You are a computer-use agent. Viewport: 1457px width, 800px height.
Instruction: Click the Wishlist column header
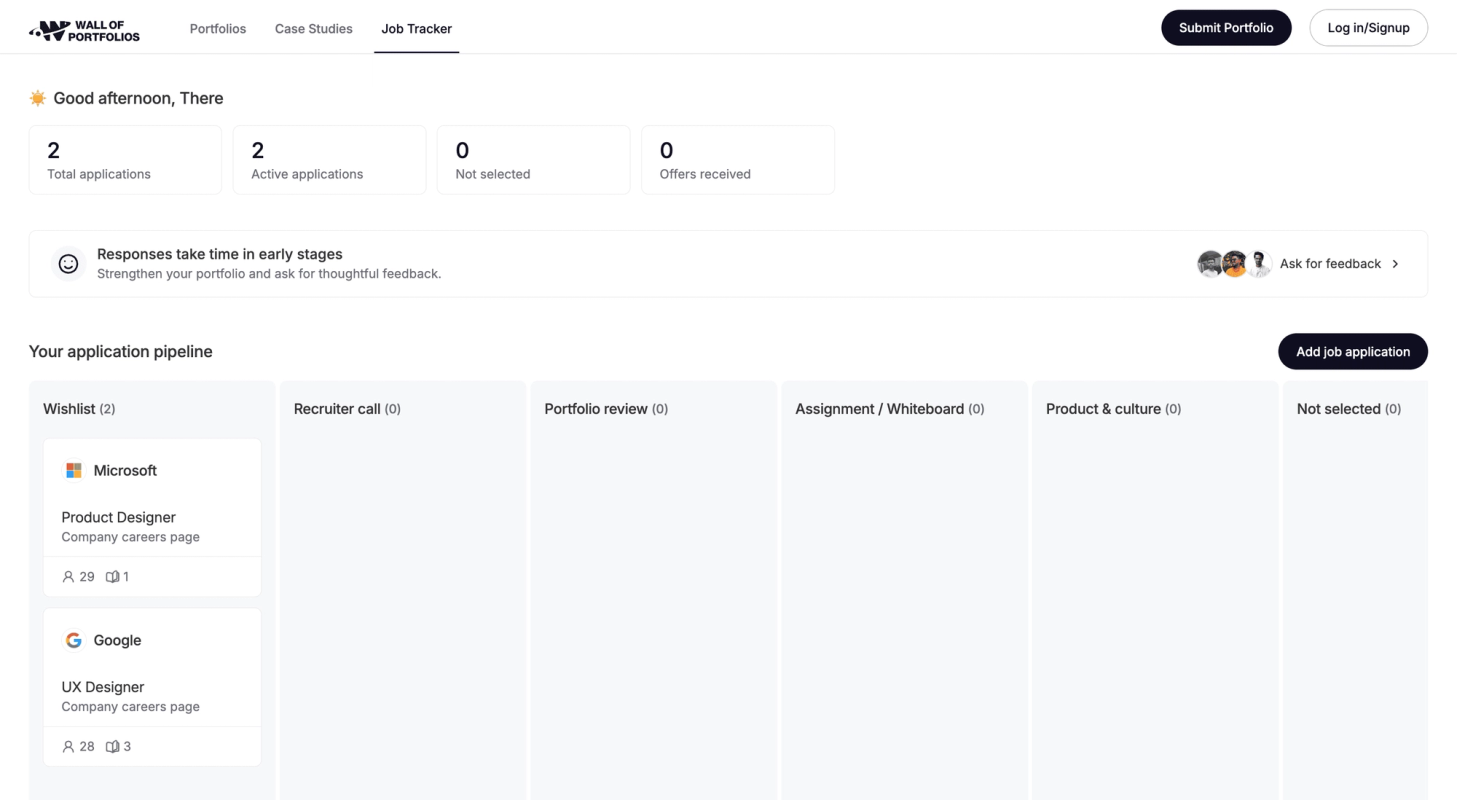79,409
